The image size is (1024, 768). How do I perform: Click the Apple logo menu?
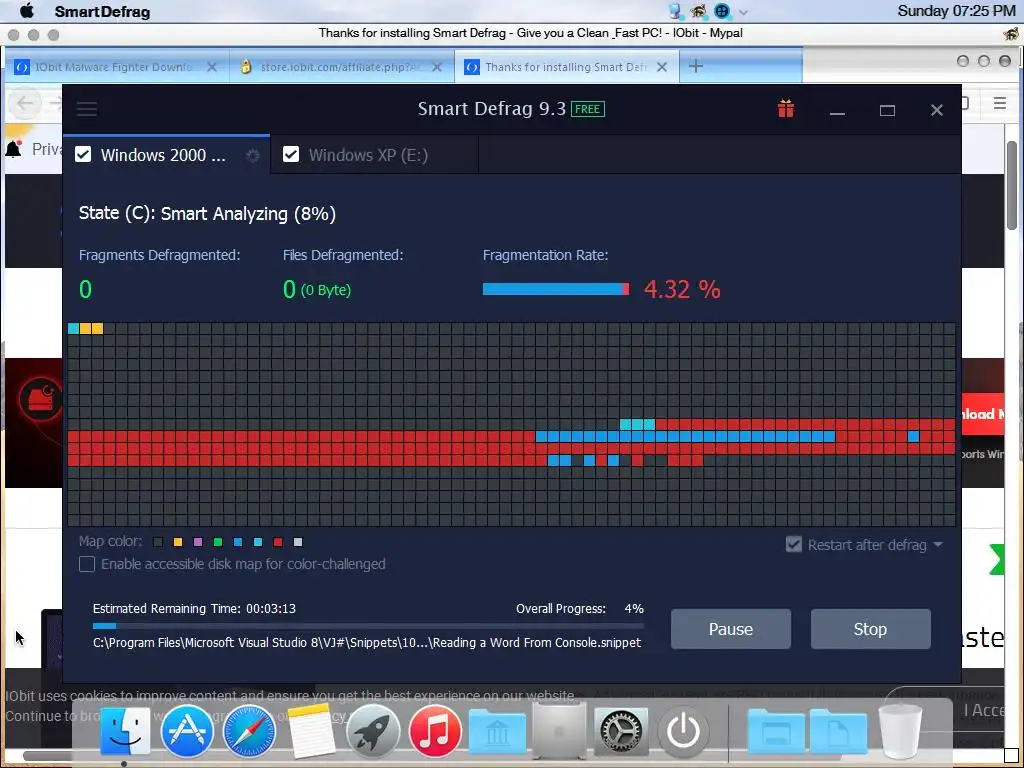click(x=26, y=11)
